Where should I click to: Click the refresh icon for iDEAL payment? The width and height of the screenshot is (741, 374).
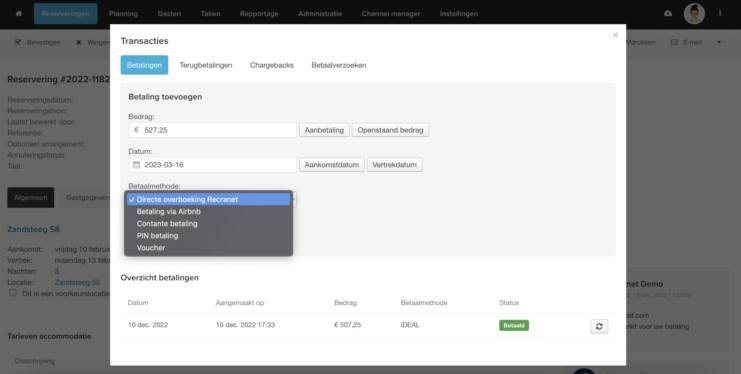(x=599, y=326)
